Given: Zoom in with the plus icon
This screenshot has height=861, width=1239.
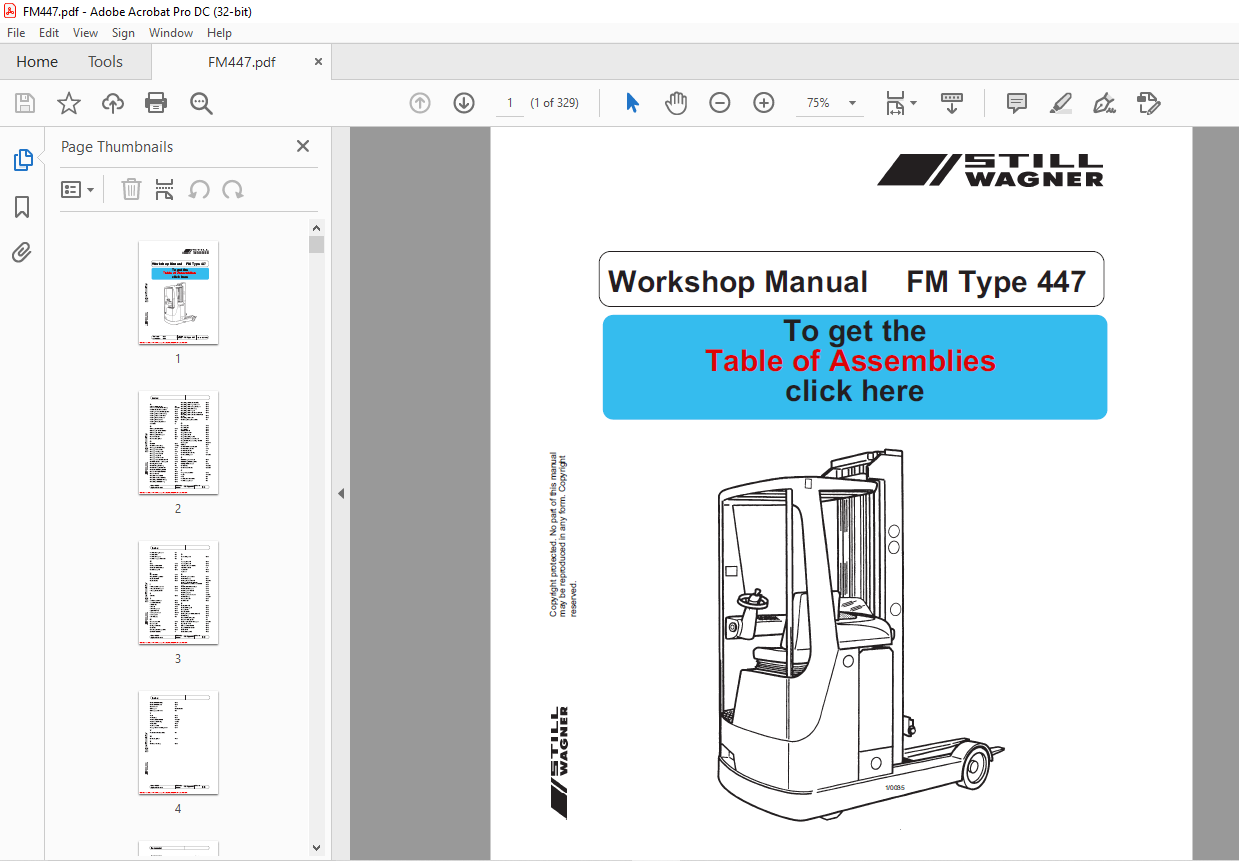Looking at the screenshot, I should [764, 103].
